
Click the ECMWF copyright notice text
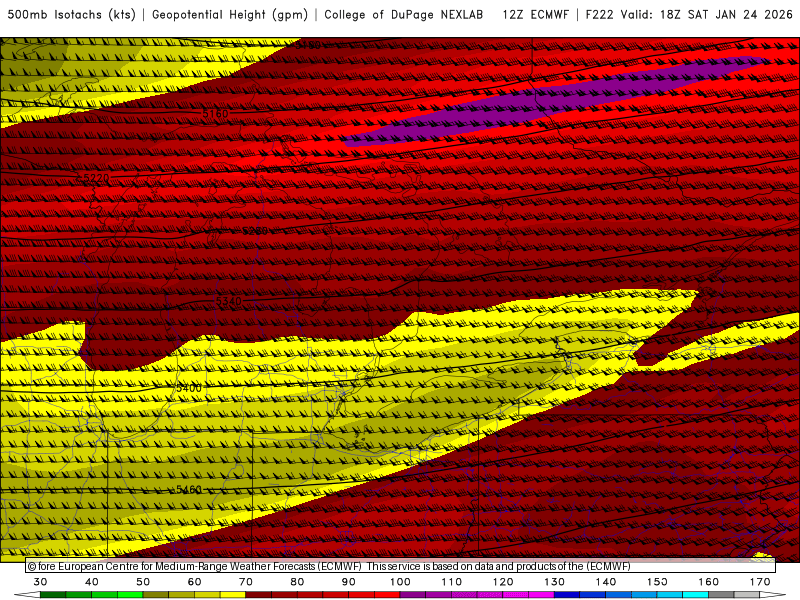tap(329, 566)
